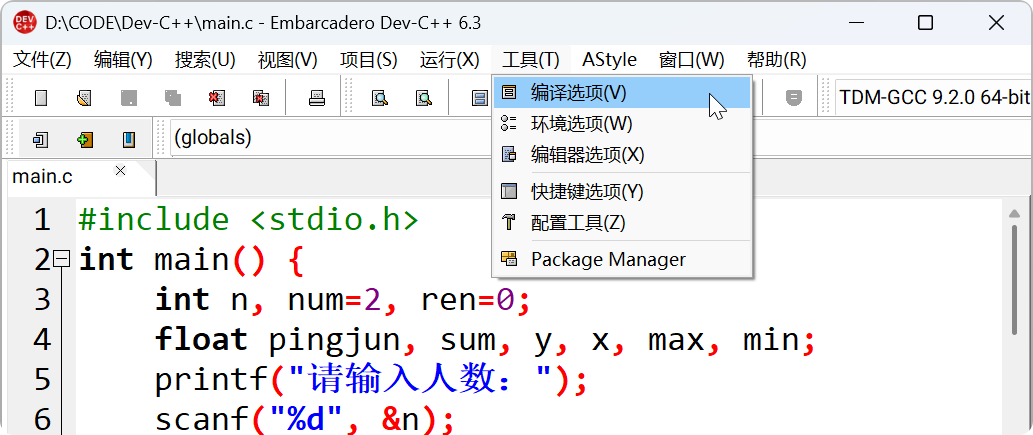
Task: Click the Dev-C++ logo in the title bar
Action: (25, 23)
